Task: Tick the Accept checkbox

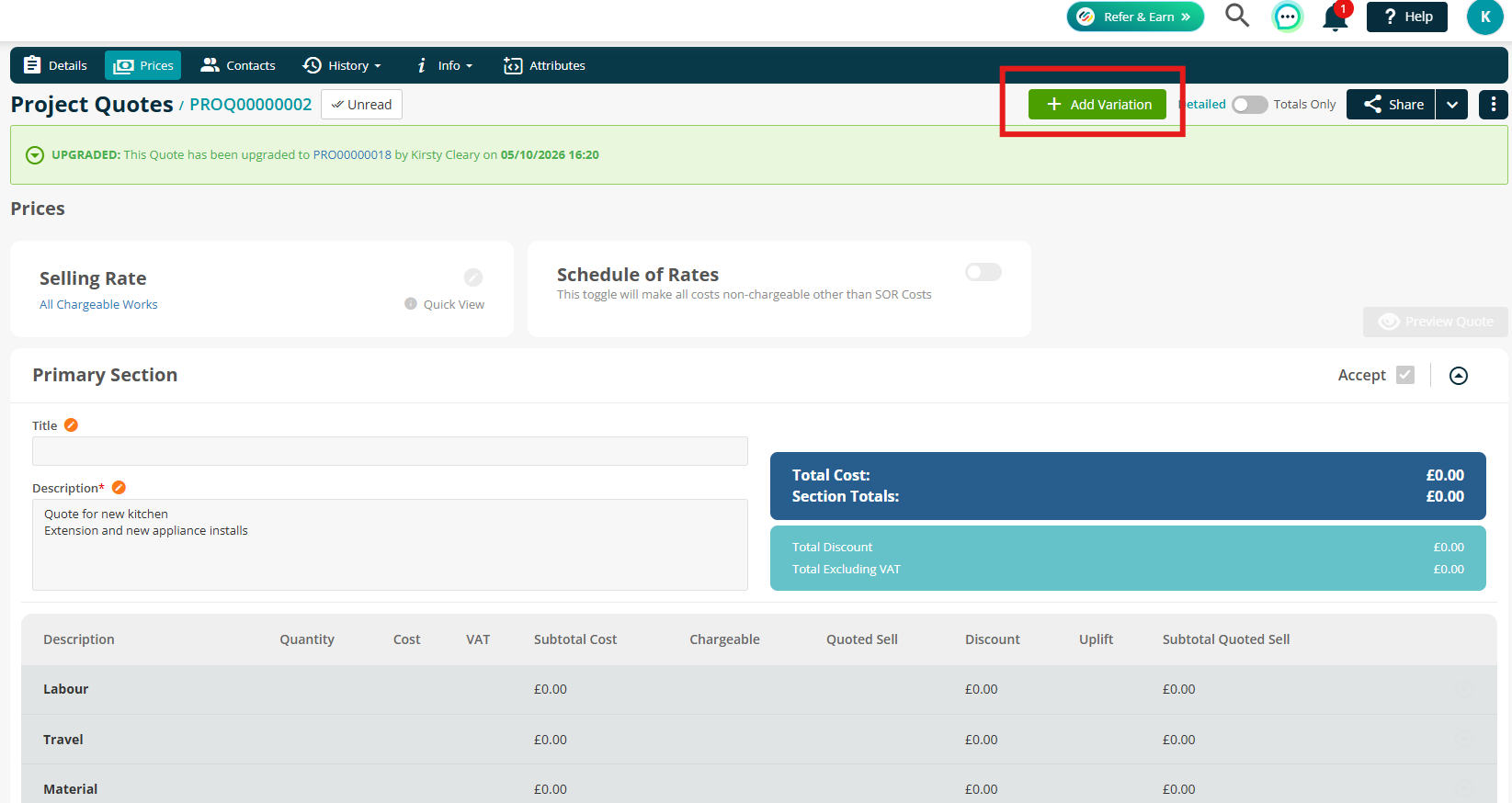Action: point(1404,375)
